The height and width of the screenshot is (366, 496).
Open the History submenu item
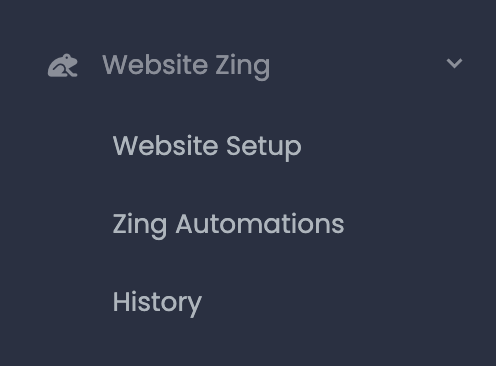click(157, 303)
